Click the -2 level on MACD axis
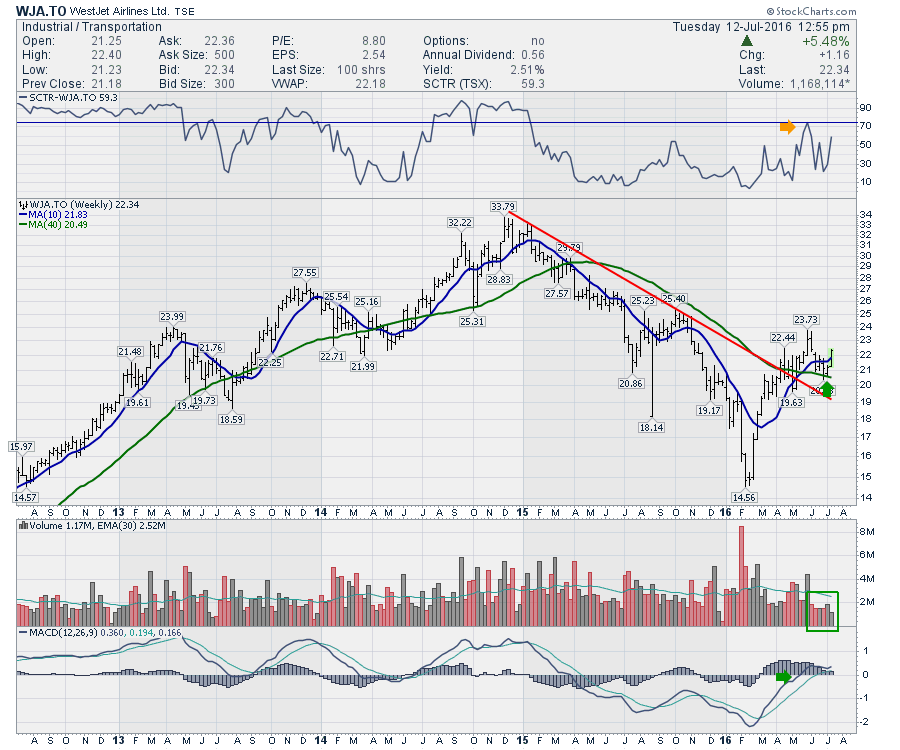The width and height of the screenshot is (900, 750). [x=864, y=722]
